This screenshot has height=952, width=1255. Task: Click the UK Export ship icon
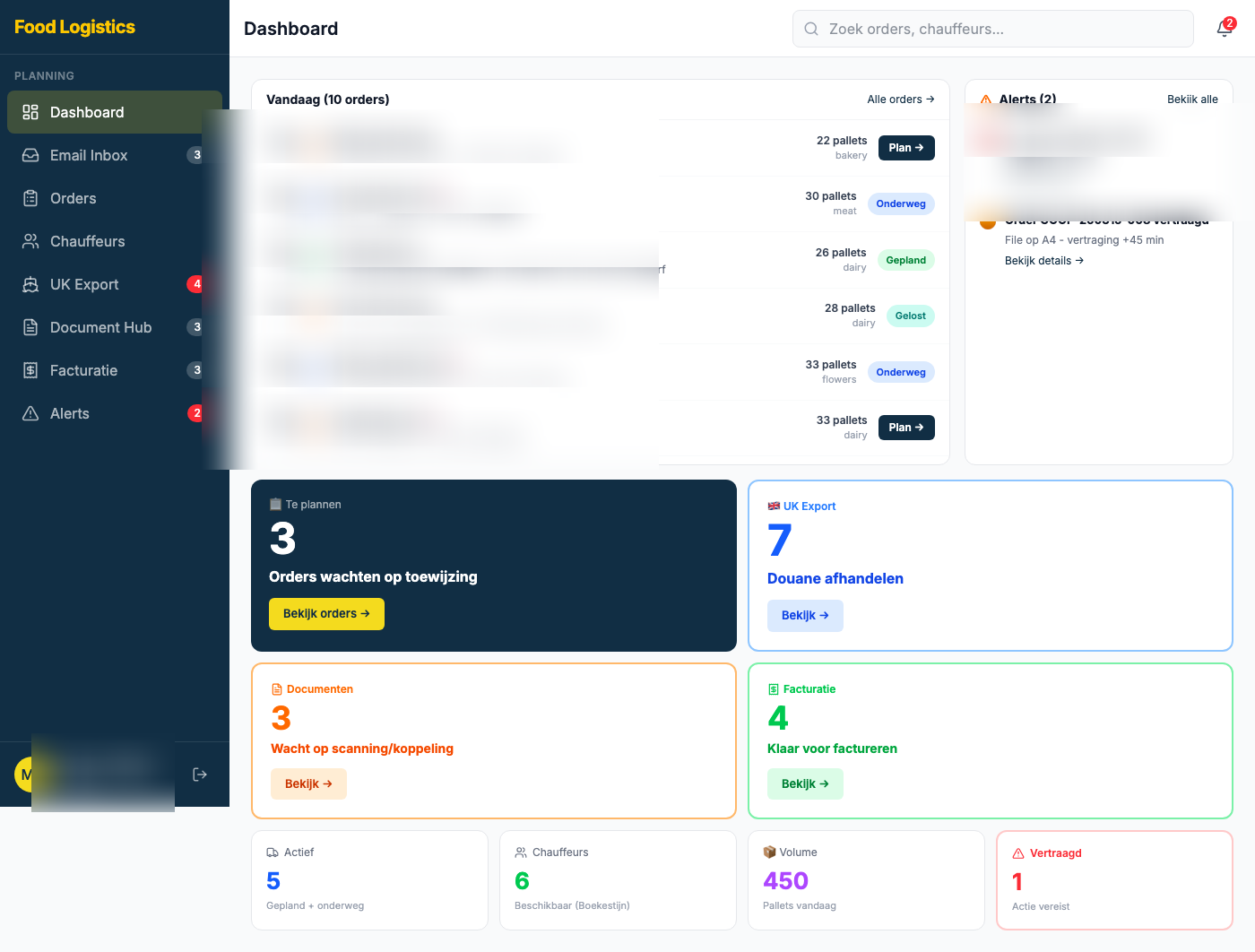(30, 284)
